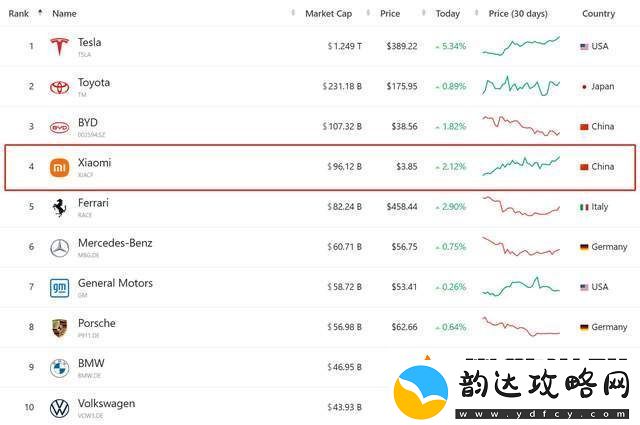Sort by the Price column header
The height and width of the screenshot is (425, 640).
pos(390,13)
